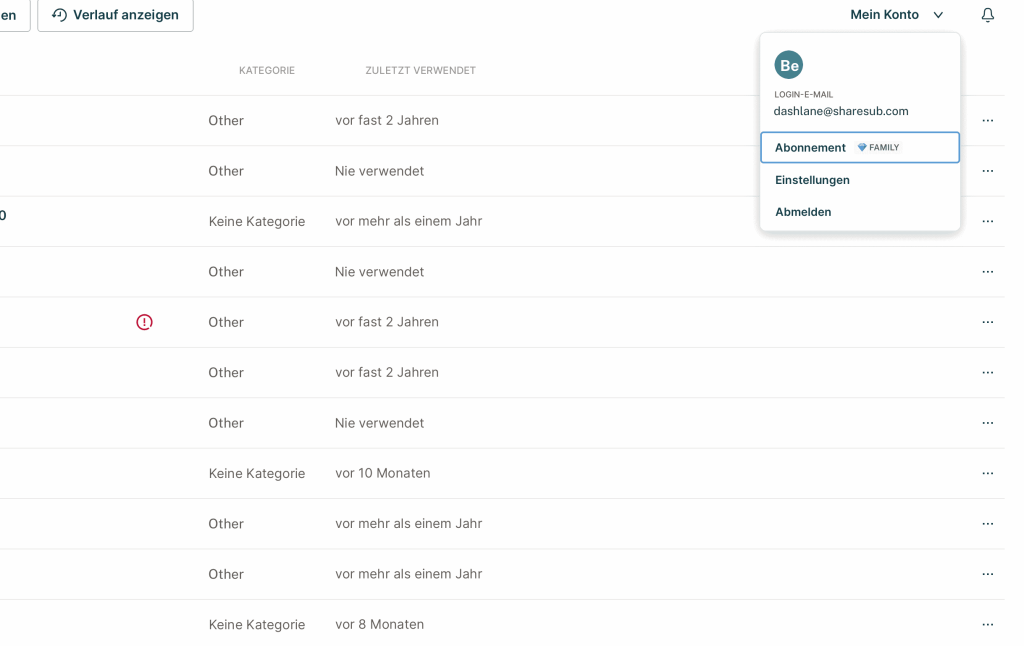Open the Abonnement menu entry
The width and height of the screenshot is (1024, 646).
pos(859,148)
